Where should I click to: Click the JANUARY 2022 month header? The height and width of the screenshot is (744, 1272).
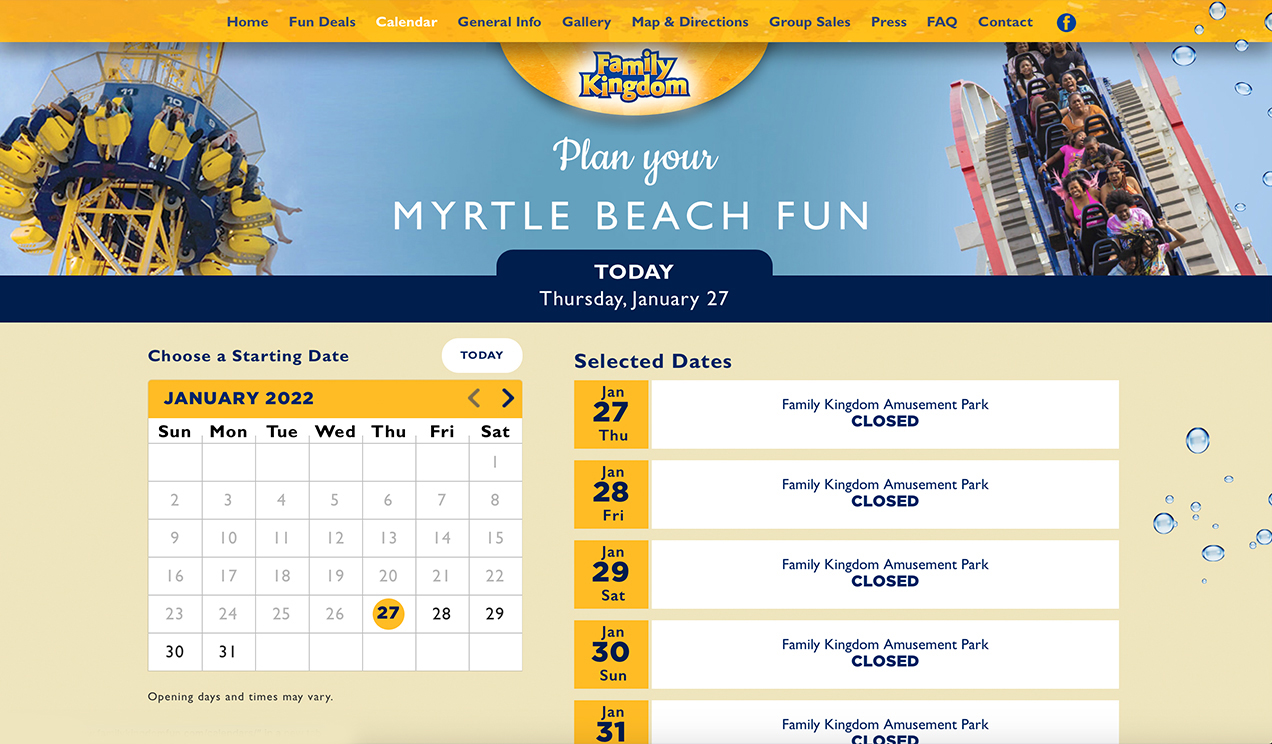[x=239, y=398]
